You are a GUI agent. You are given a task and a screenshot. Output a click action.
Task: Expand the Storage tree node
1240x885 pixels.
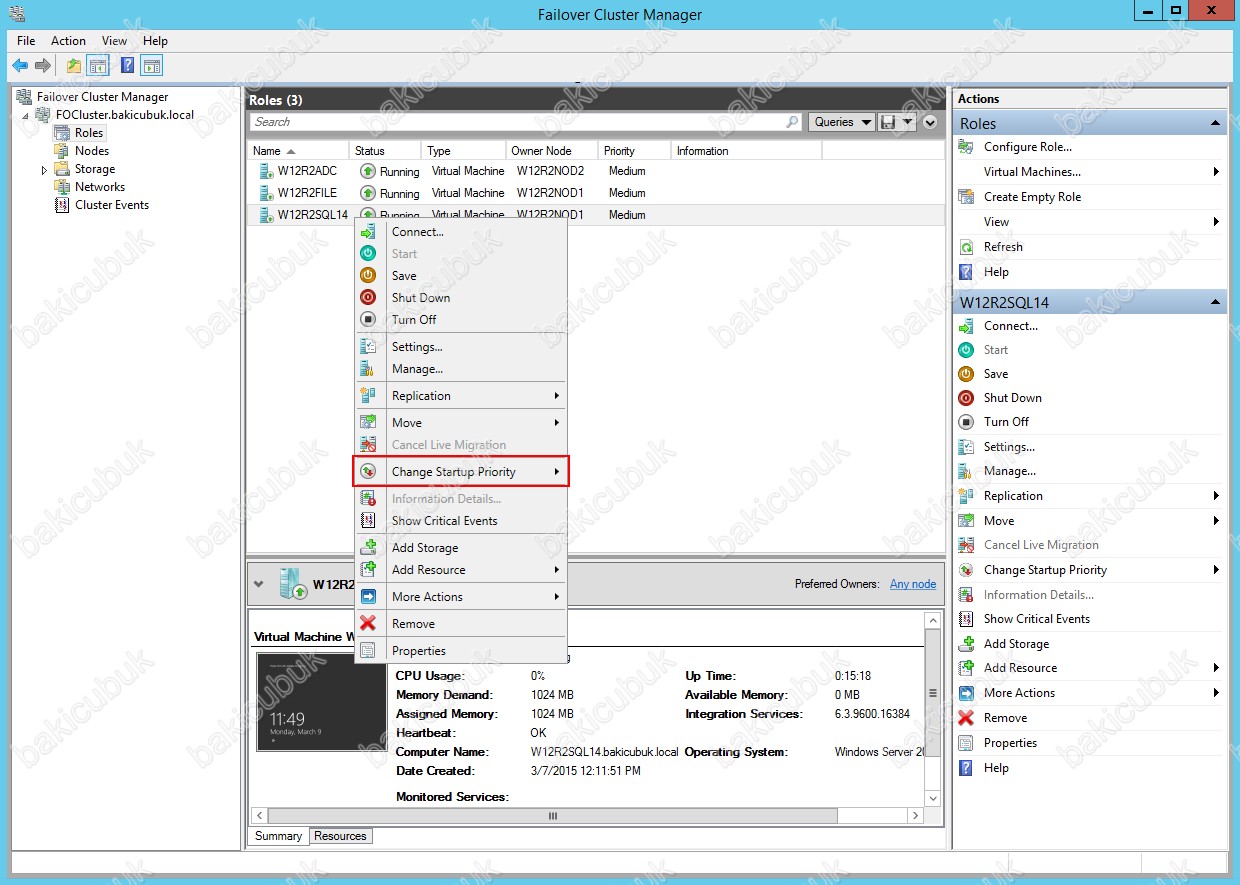(x=44, y=170)
